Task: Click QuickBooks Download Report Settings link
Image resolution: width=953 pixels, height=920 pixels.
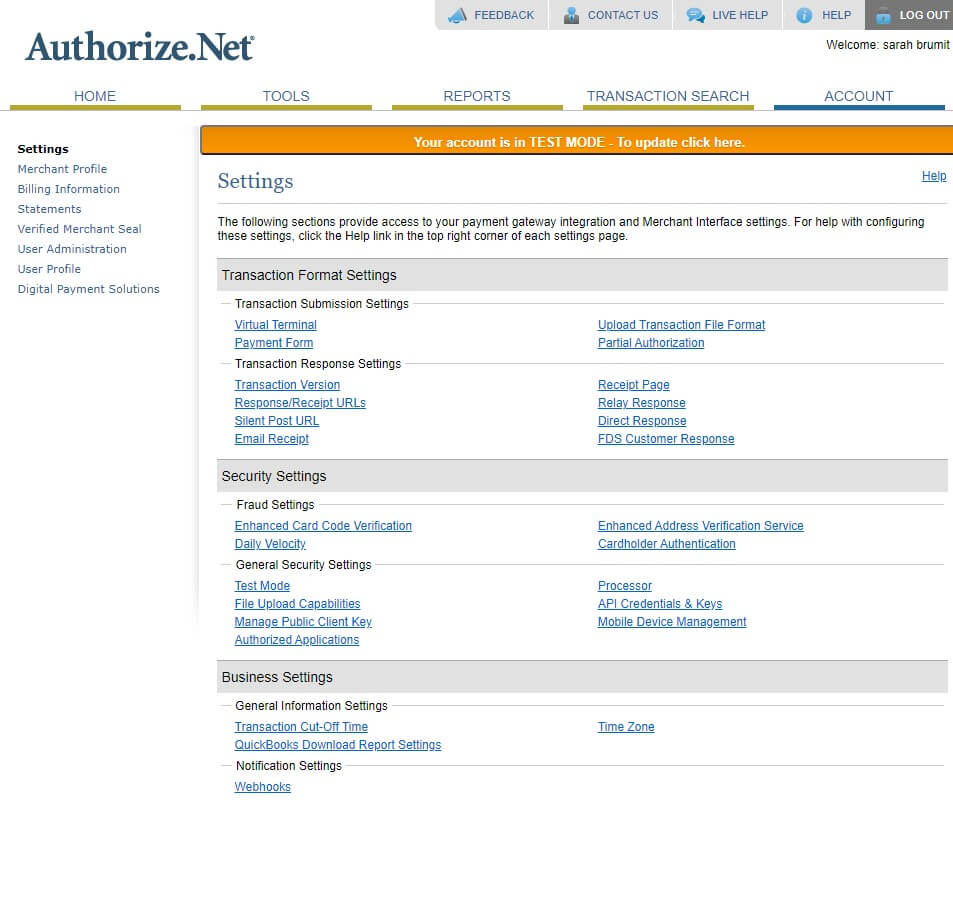Action: coord(338,745)
